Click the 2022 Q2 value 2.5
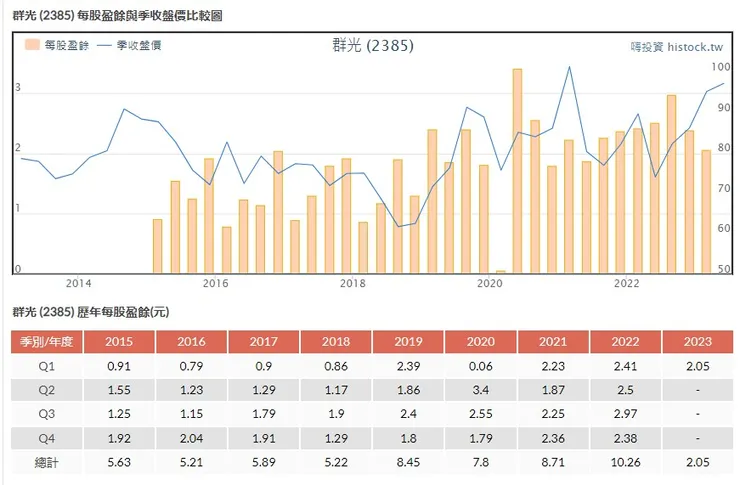Viewport: 740px width, 485px height. (x=625, y=390)
